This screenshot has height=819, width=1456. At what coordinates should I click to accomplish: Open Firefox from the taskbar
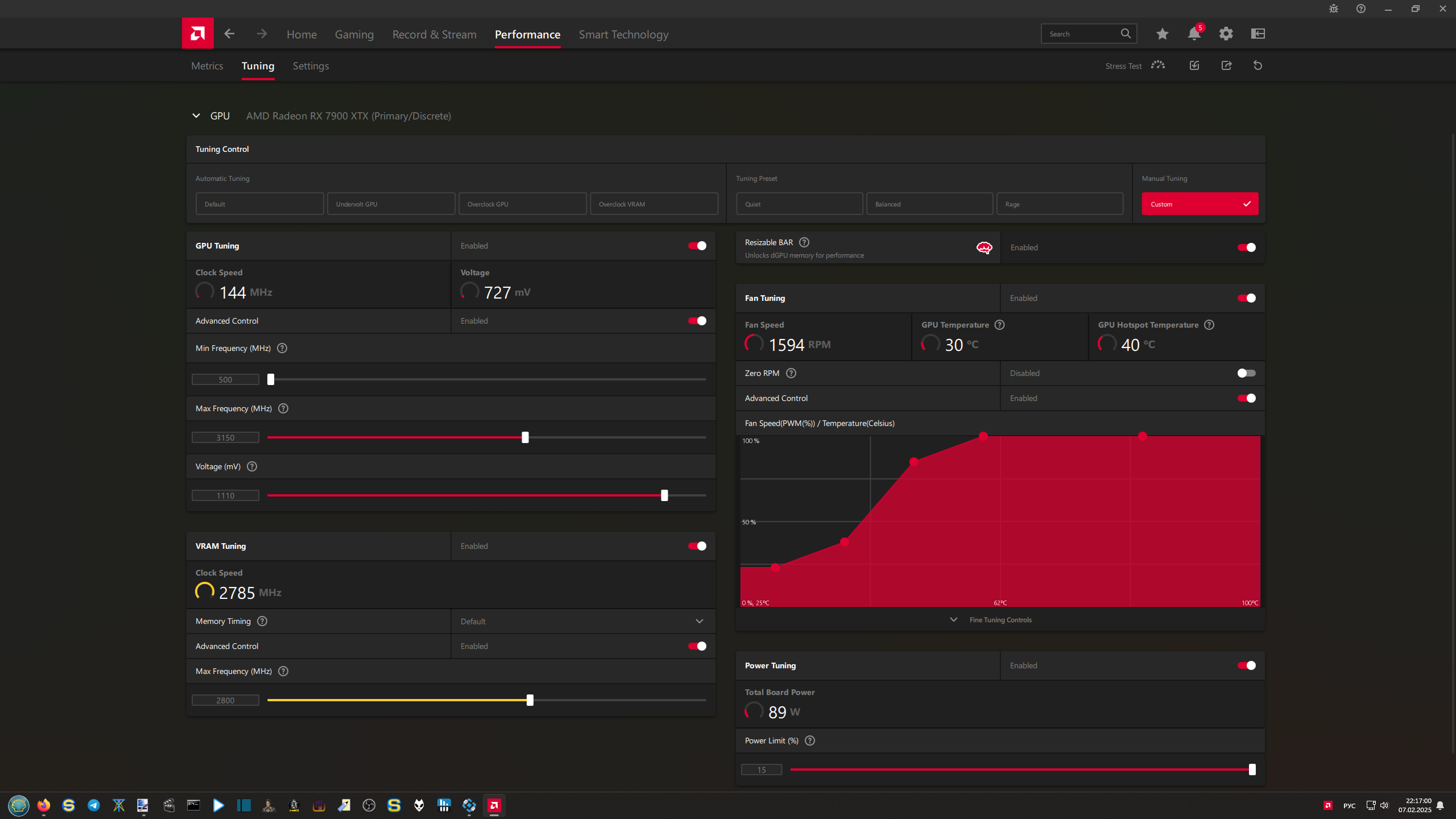(44, 805)
